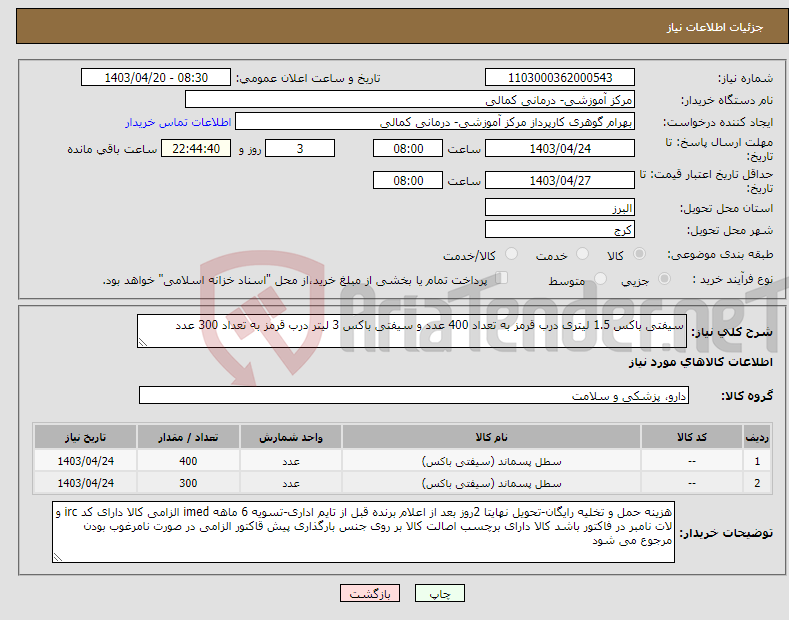Click the نام کالا column header
The width and height of the screenshot is (789, 620).
tap(491, 437)
